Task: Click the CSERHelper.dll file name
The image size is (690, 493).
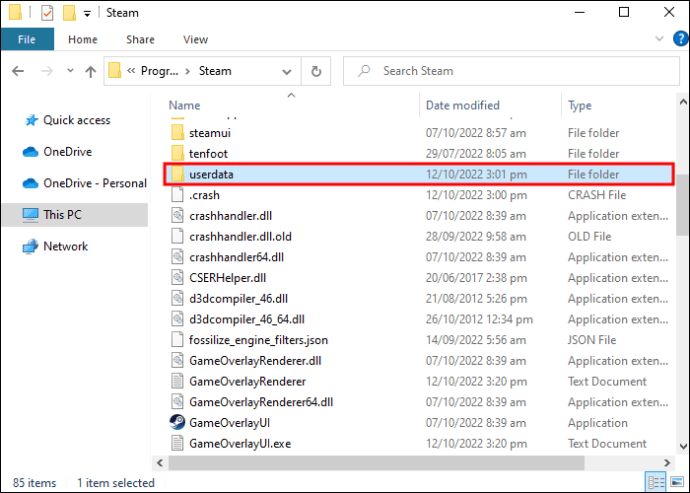Action: click(x=228, y=278)
